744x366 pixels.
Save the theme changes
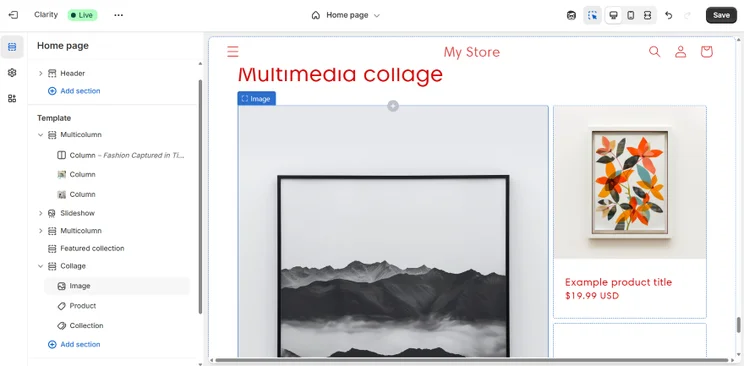pos(721,15)
